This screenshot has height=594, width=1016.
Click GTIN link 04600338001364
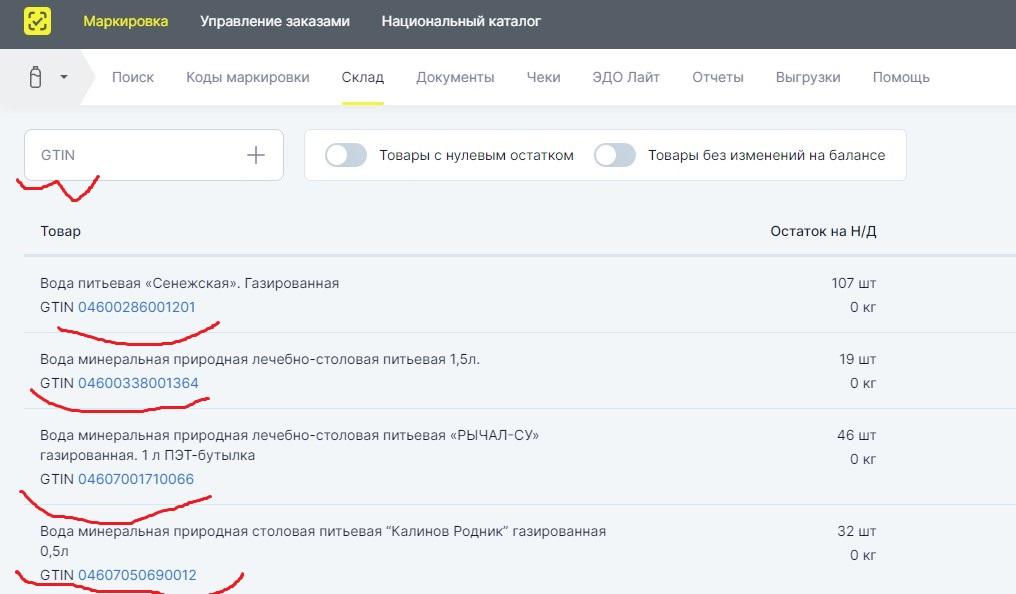pyautogui.click(x=136, y=383)
